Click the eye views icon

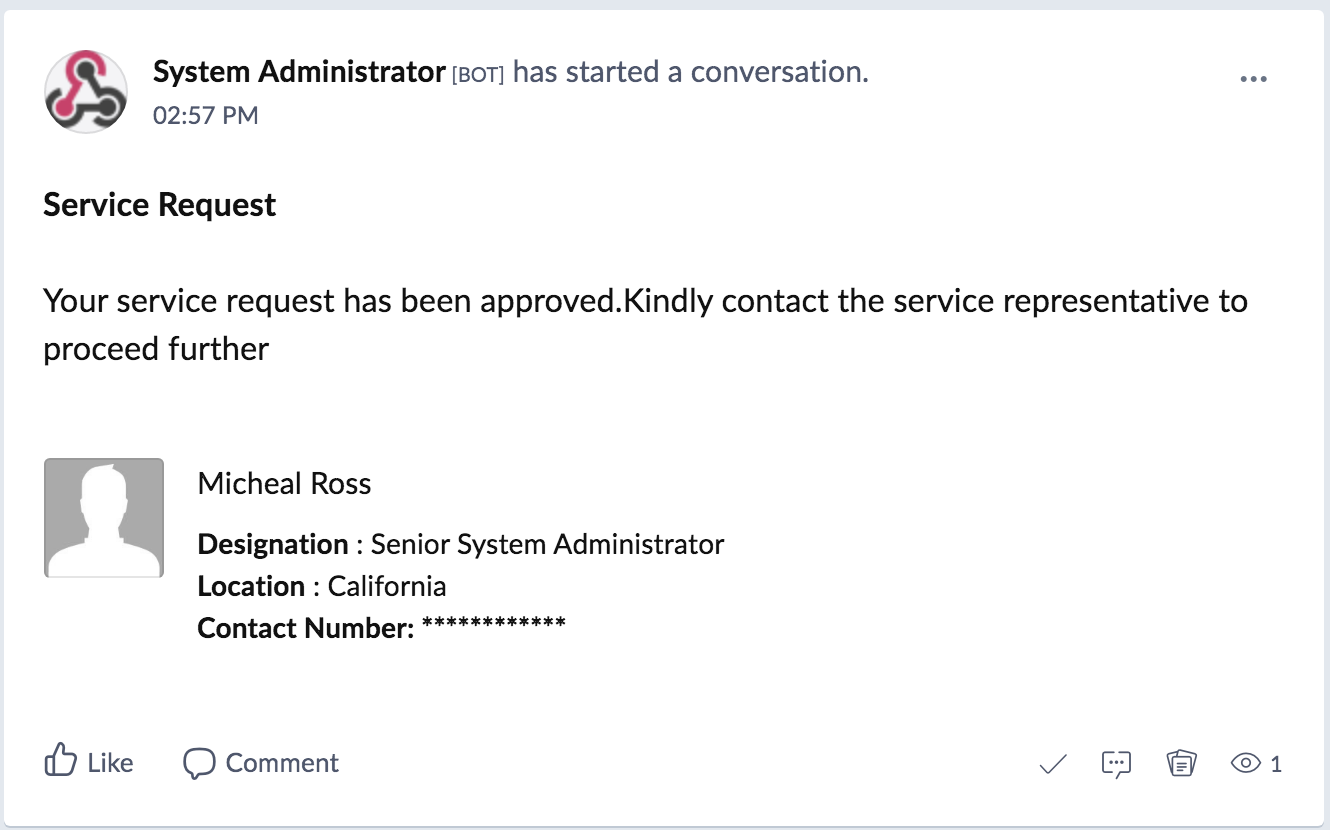1245,764
